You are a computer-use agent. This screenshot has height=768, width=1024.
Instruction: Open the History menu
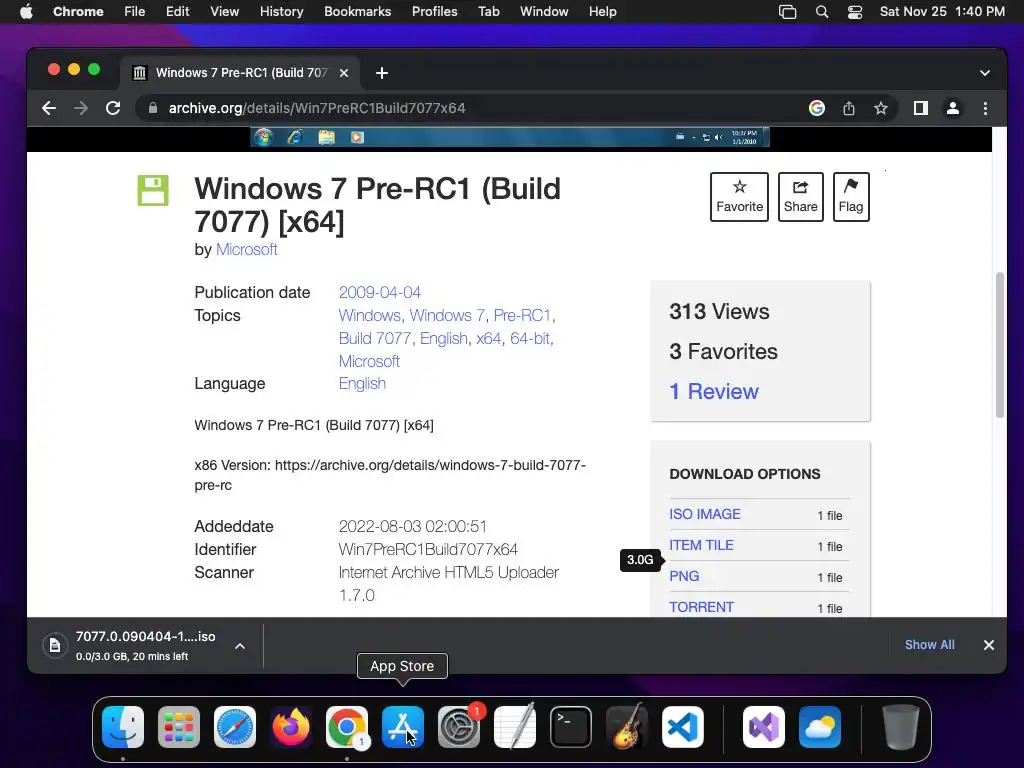[x=281, y=12]
